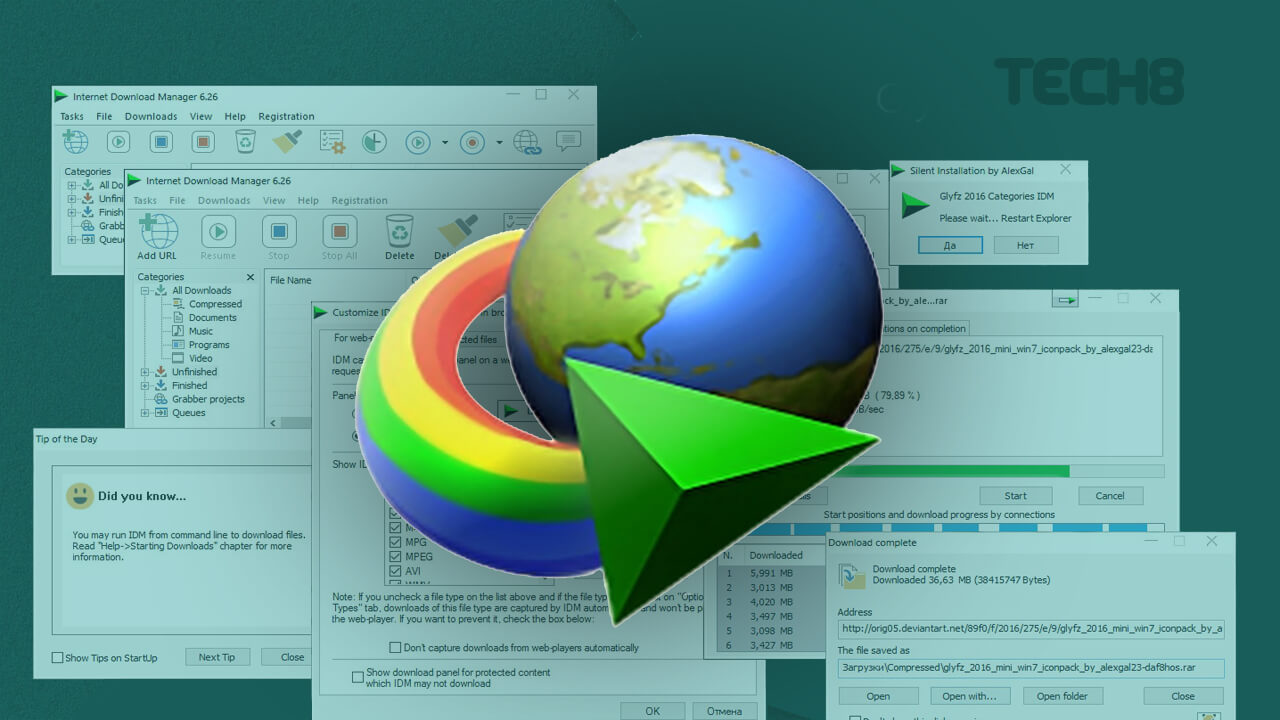Toggle Show Tips on StartUp checkbox
Viewport: 1280px width, 720px height.
pos(57,658)
